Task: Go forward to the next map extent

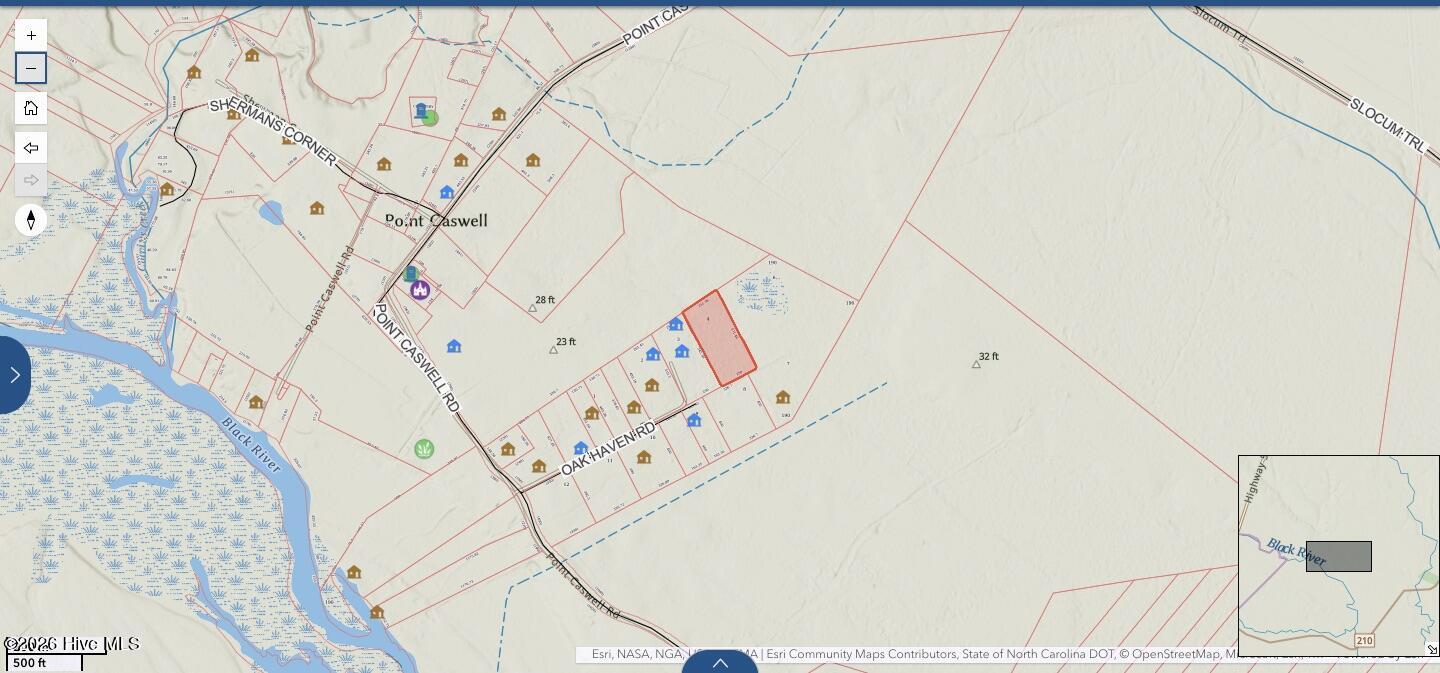Action: [31, 180]
